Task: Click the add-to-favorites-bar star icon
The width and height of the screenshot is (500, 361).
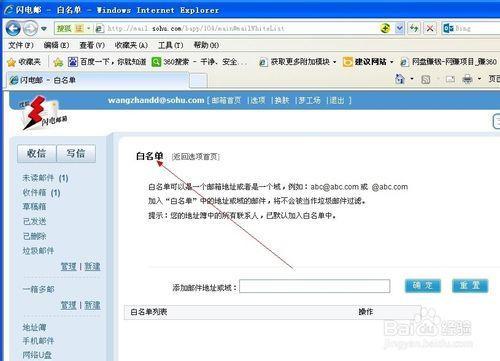Action: coord(58,62)
